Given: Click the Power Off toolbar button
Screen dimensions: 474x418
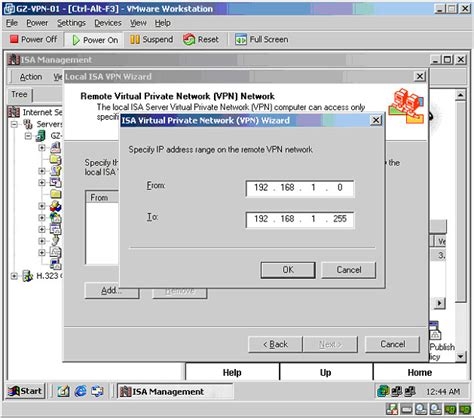Looking at the screenshot, I should tap(33, 40).
